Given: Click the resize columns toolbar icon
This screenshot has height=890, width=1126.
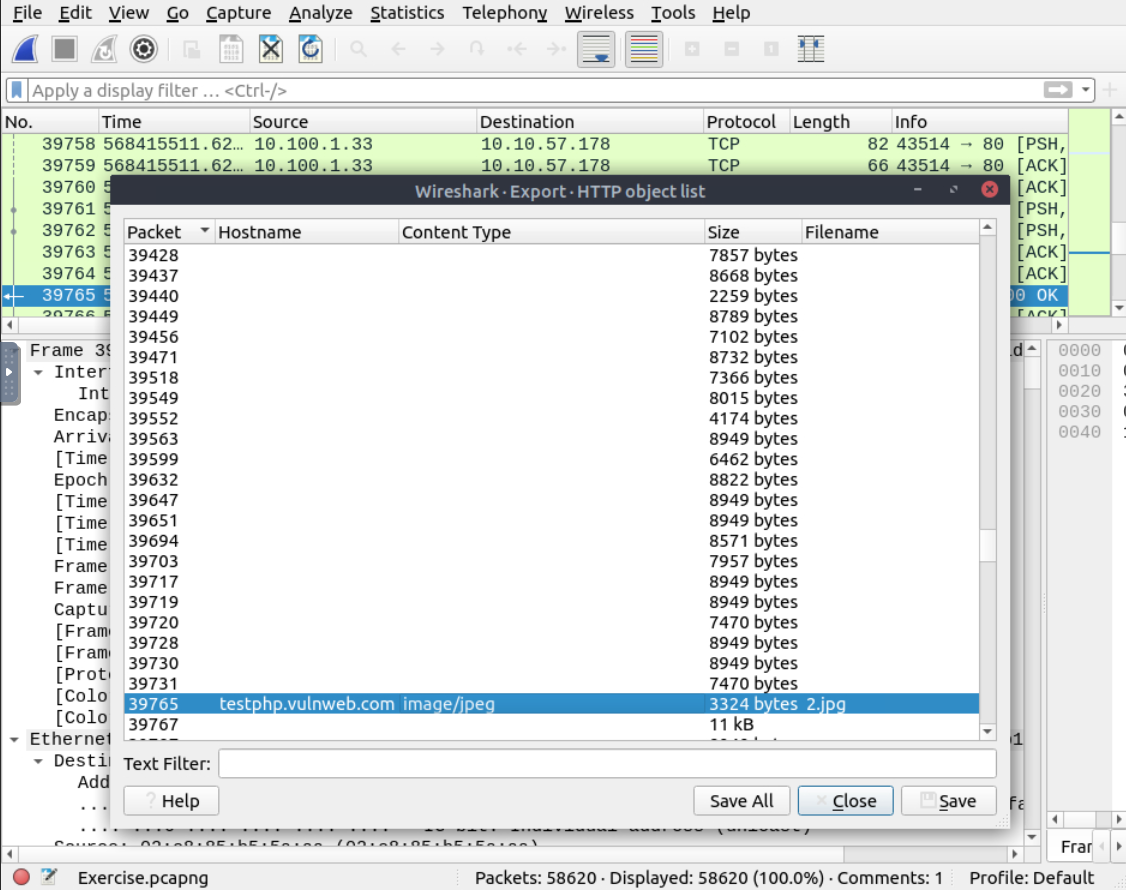Looking at the screenshot, I should [811, 49].
